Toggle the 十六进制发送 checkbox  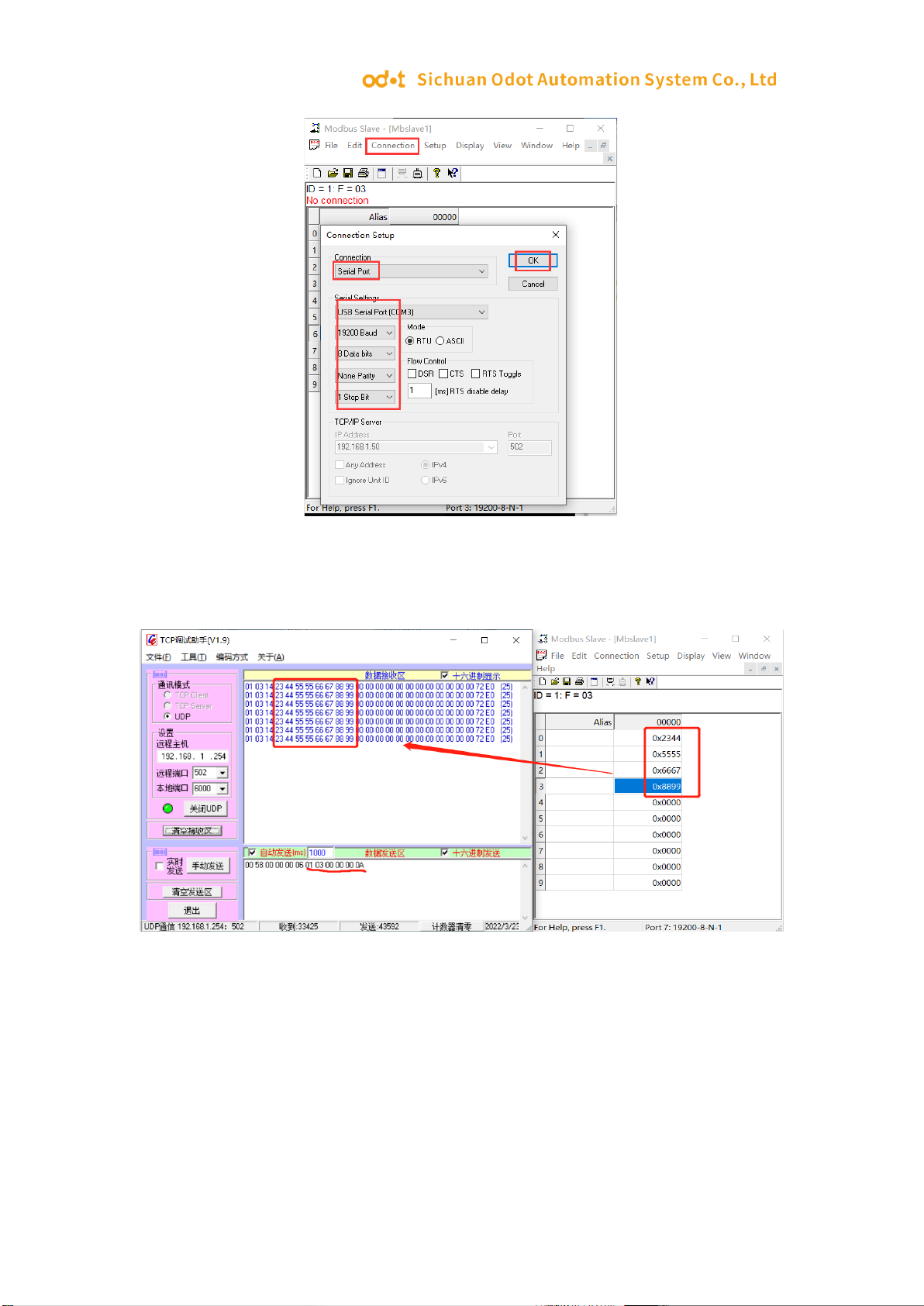445,853
